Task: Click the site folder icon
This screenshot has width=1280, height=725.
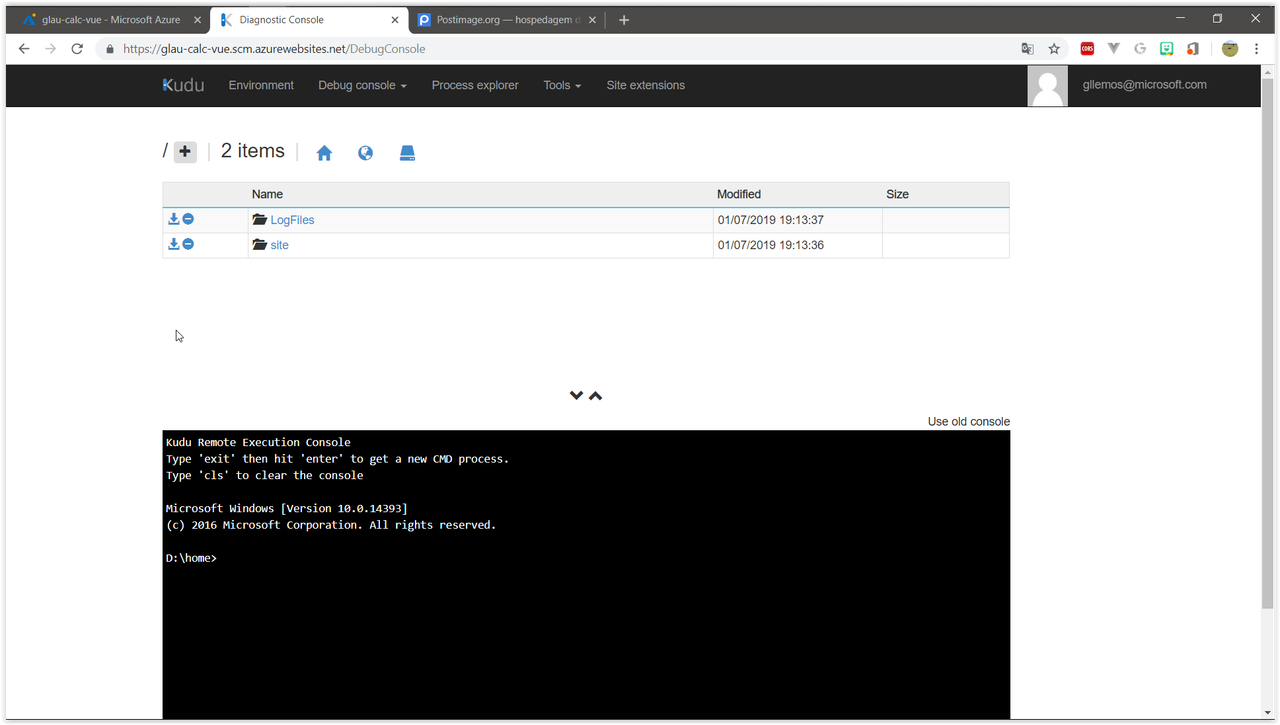Action: point(260,244)
